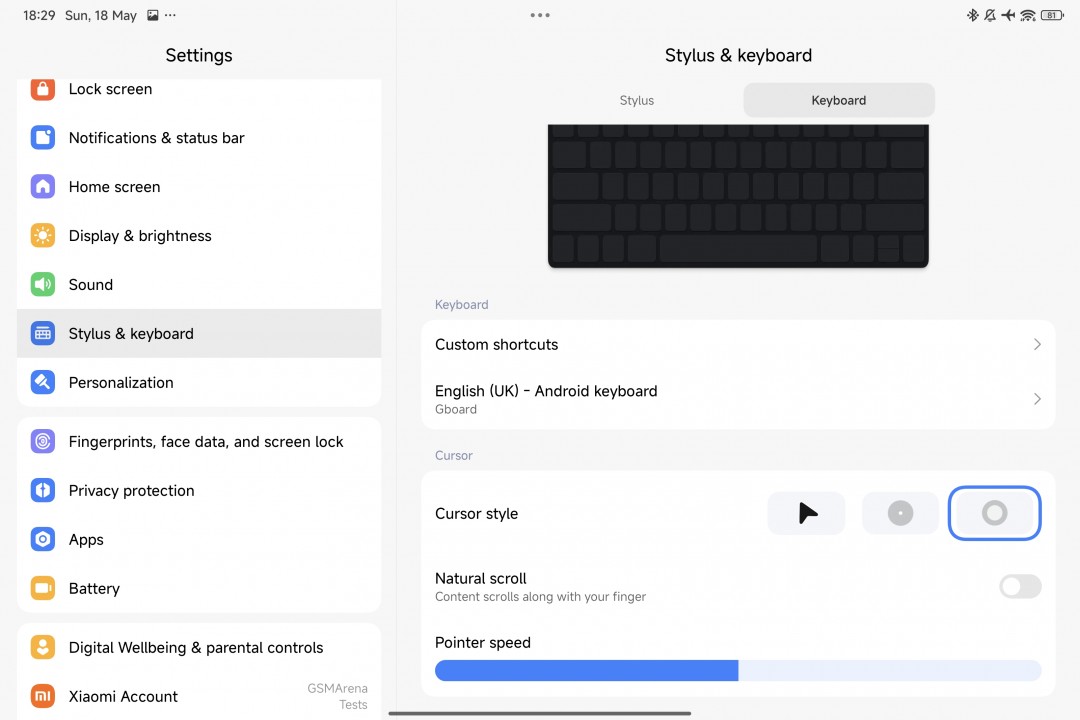Tap the Personalization icon
The image size is (1080, 720).
(42, 383)
